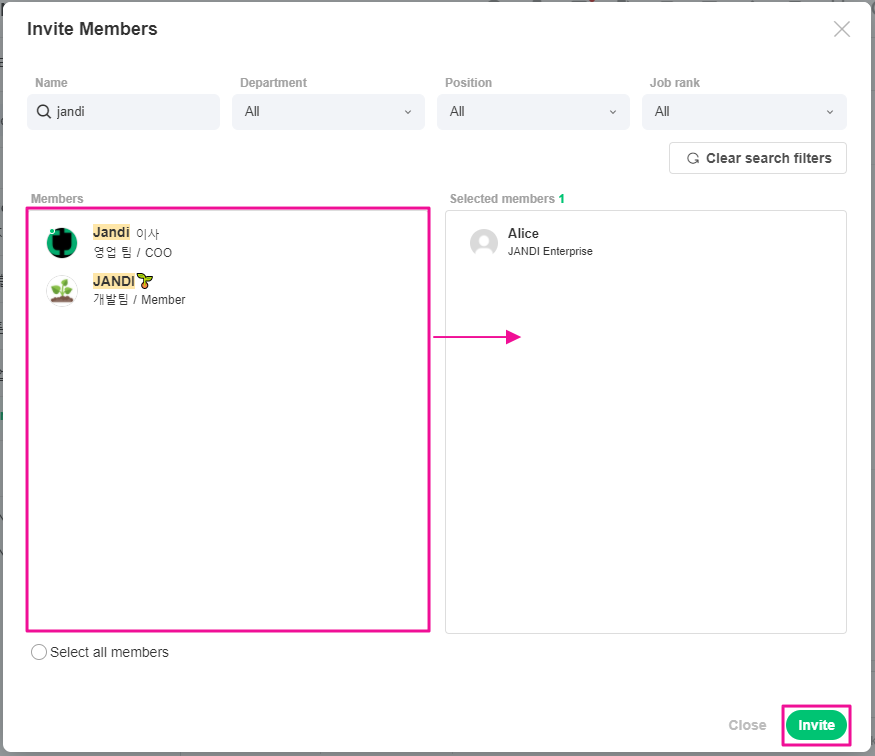Screen dimensions: 875x756
Task: Click the JANDI sprout avatar icon
Action: coord(62,291)
